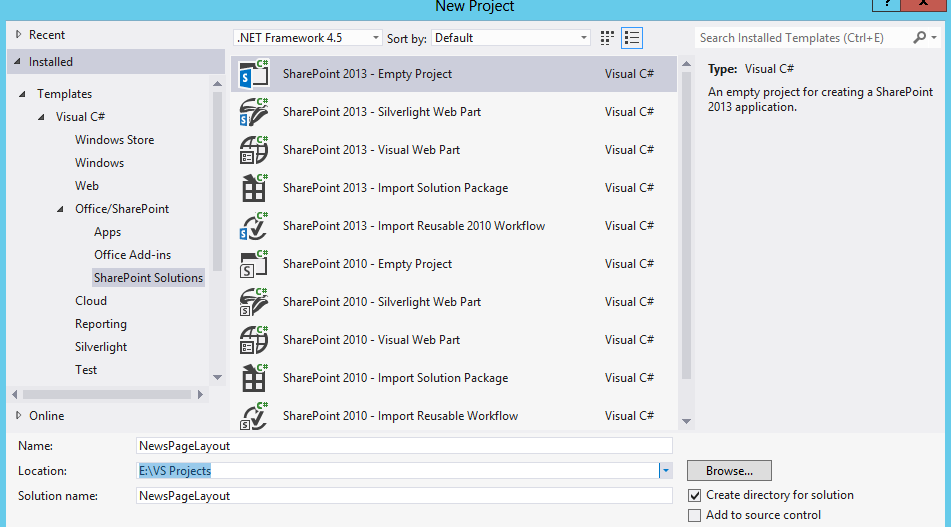Click template list scroll up arrow
The height and width of the screenshot is (527, 951).
click(x=687, y=64)
